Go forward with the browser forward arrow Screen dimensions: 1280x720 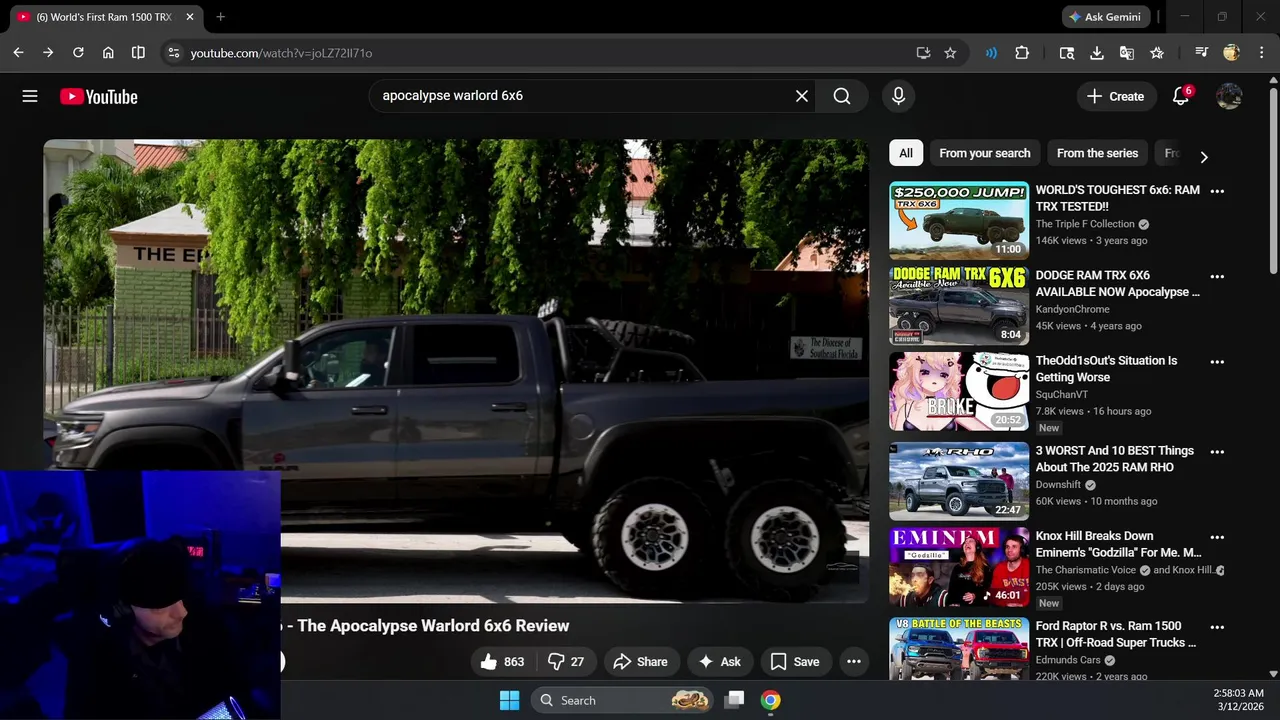(47, 53)
